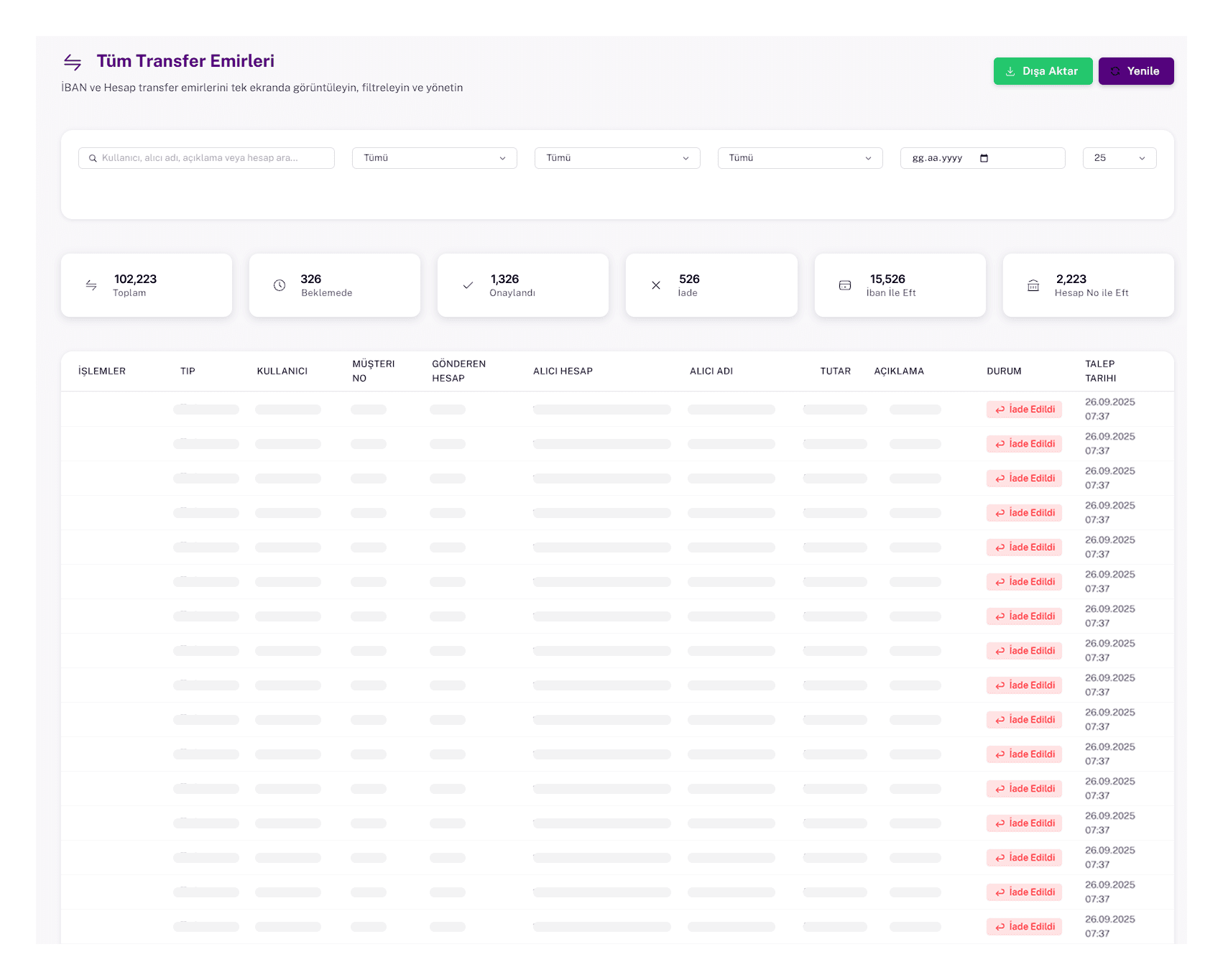1223x980 pixels.
Task: Click the İŞLEMLER column header
Action: [x=102, y=371]
